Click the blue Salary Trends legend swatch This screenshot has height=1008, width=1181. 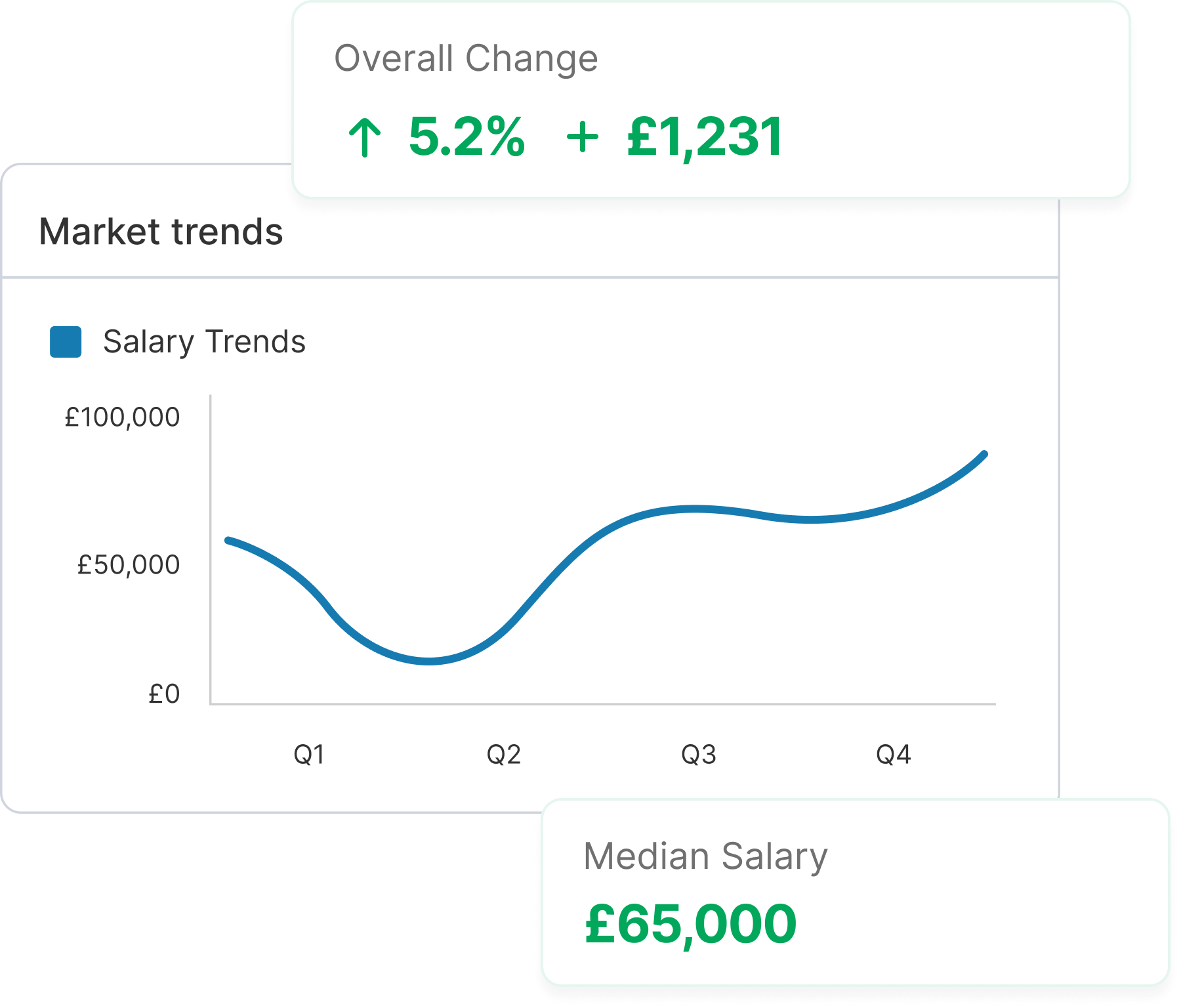pyautogui.click(x=66, y=342)
